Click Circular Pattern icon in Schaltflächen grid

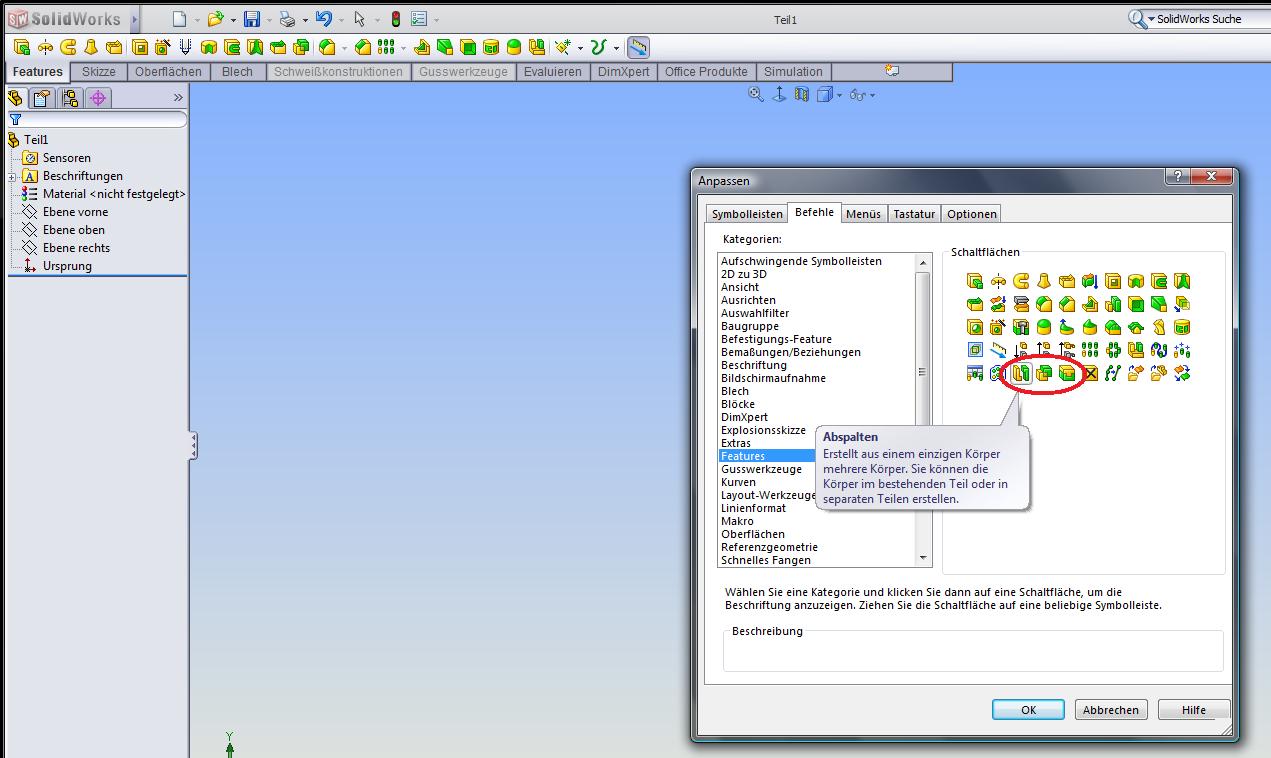1113,350
